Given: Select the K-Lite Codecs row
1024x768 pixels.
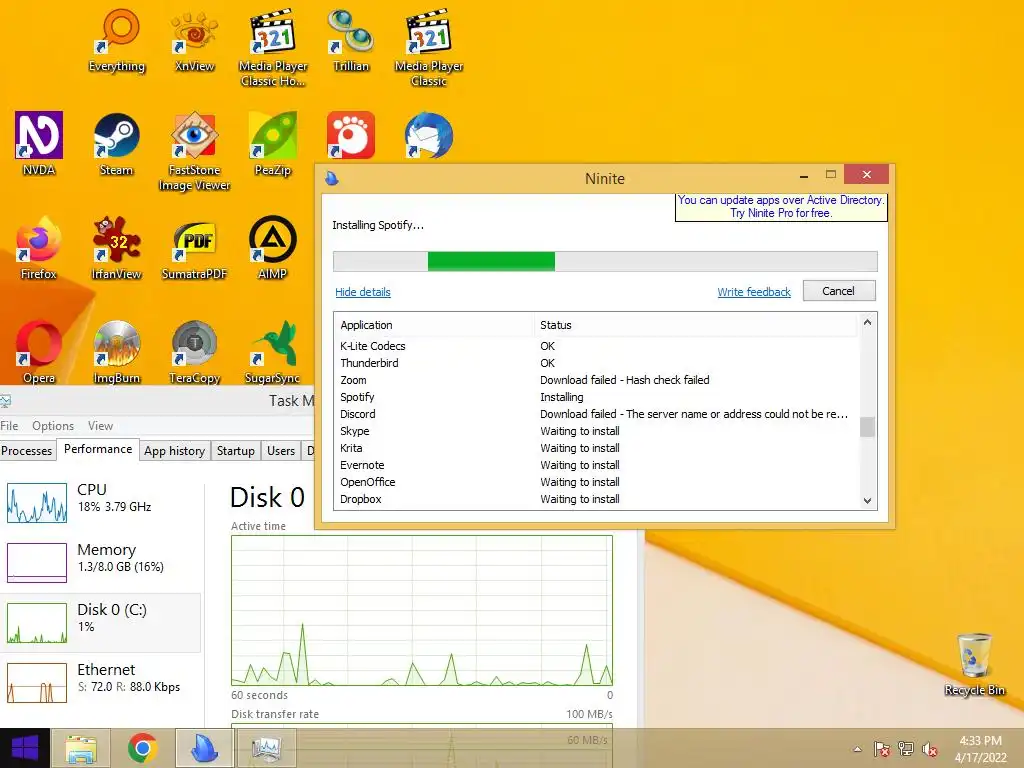Looking at the screenshot, I should click(598, 346).
